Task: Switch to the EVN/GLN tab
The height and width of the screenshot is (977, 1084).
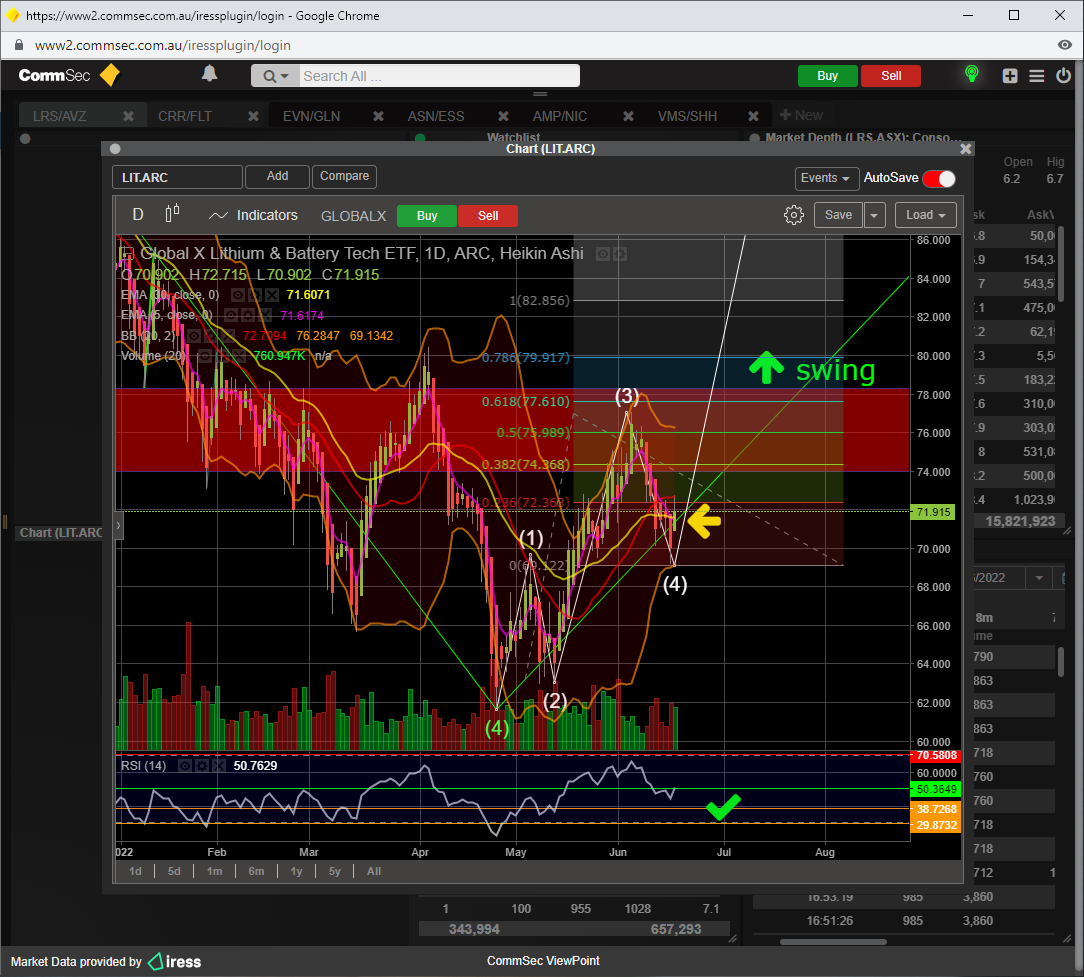Action: (x=311, y=116)
